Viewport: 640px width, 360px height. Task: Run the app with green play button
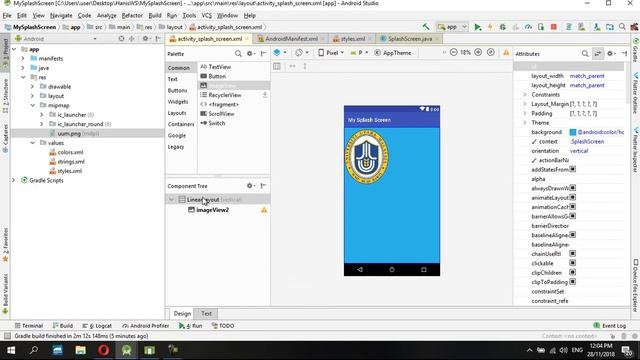(x=477, y=27)
